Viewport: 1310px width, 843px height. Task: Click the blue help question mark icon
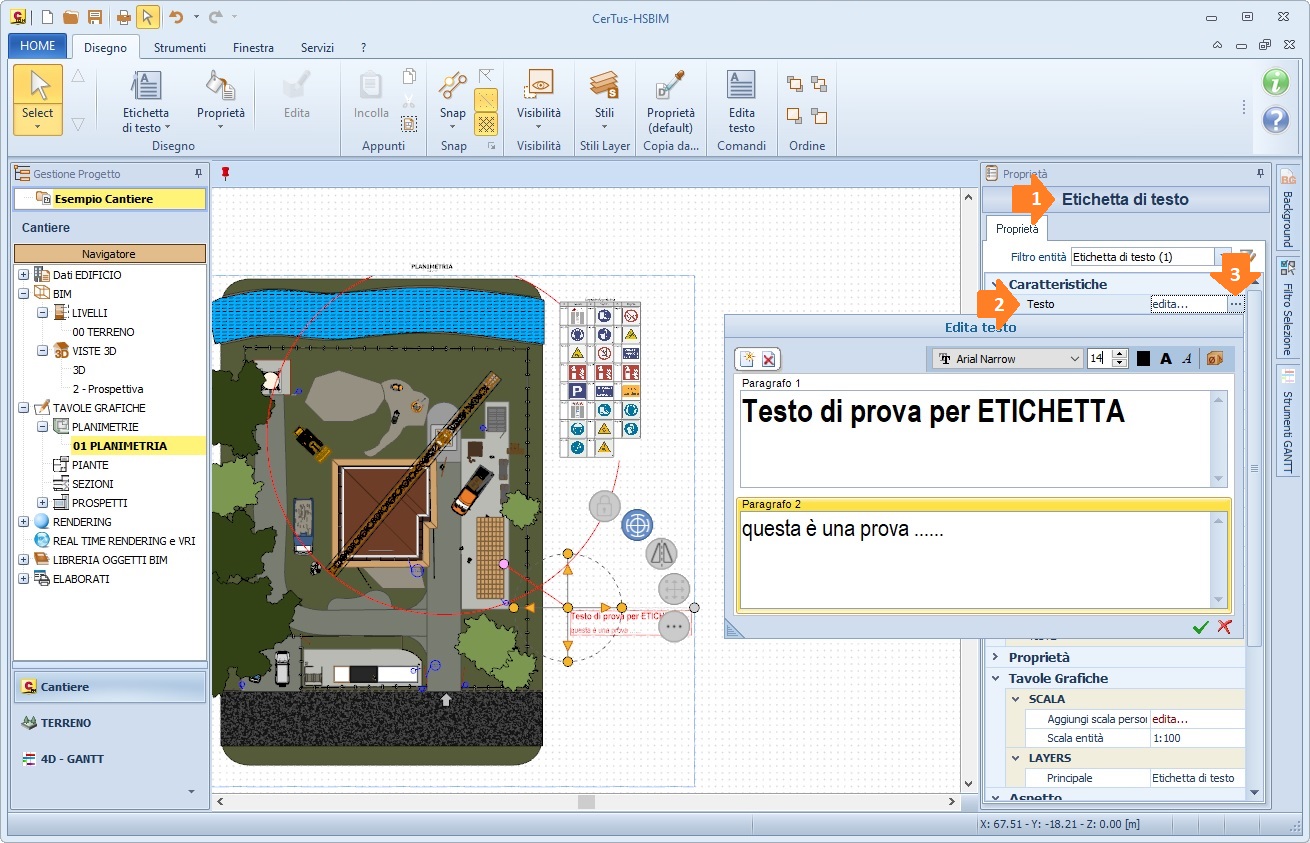click(x=1275, y=120)
